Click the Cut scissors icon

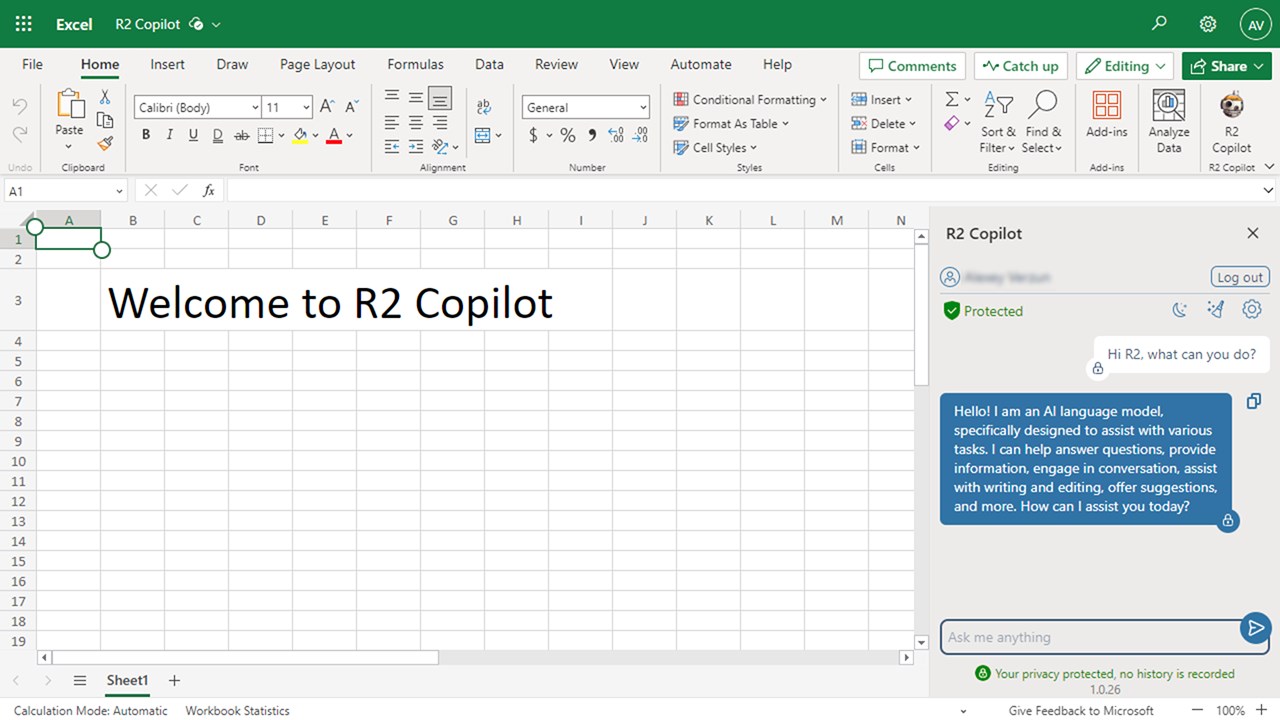[104, 97]
